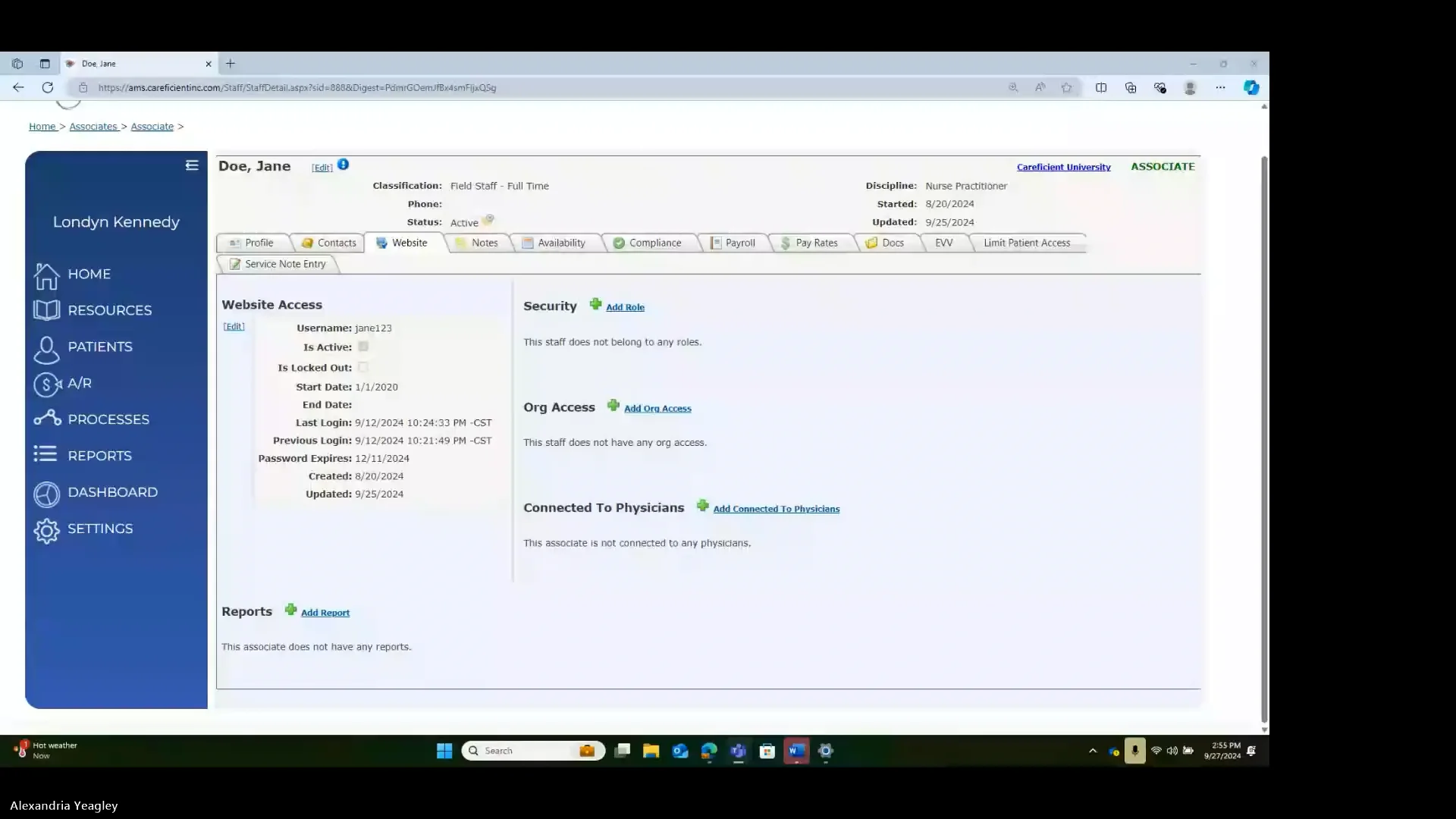The width and height of the screenshot is (1456, 819).
Task: Open the browser Settings and more menu
Action: coord(1221,87)
